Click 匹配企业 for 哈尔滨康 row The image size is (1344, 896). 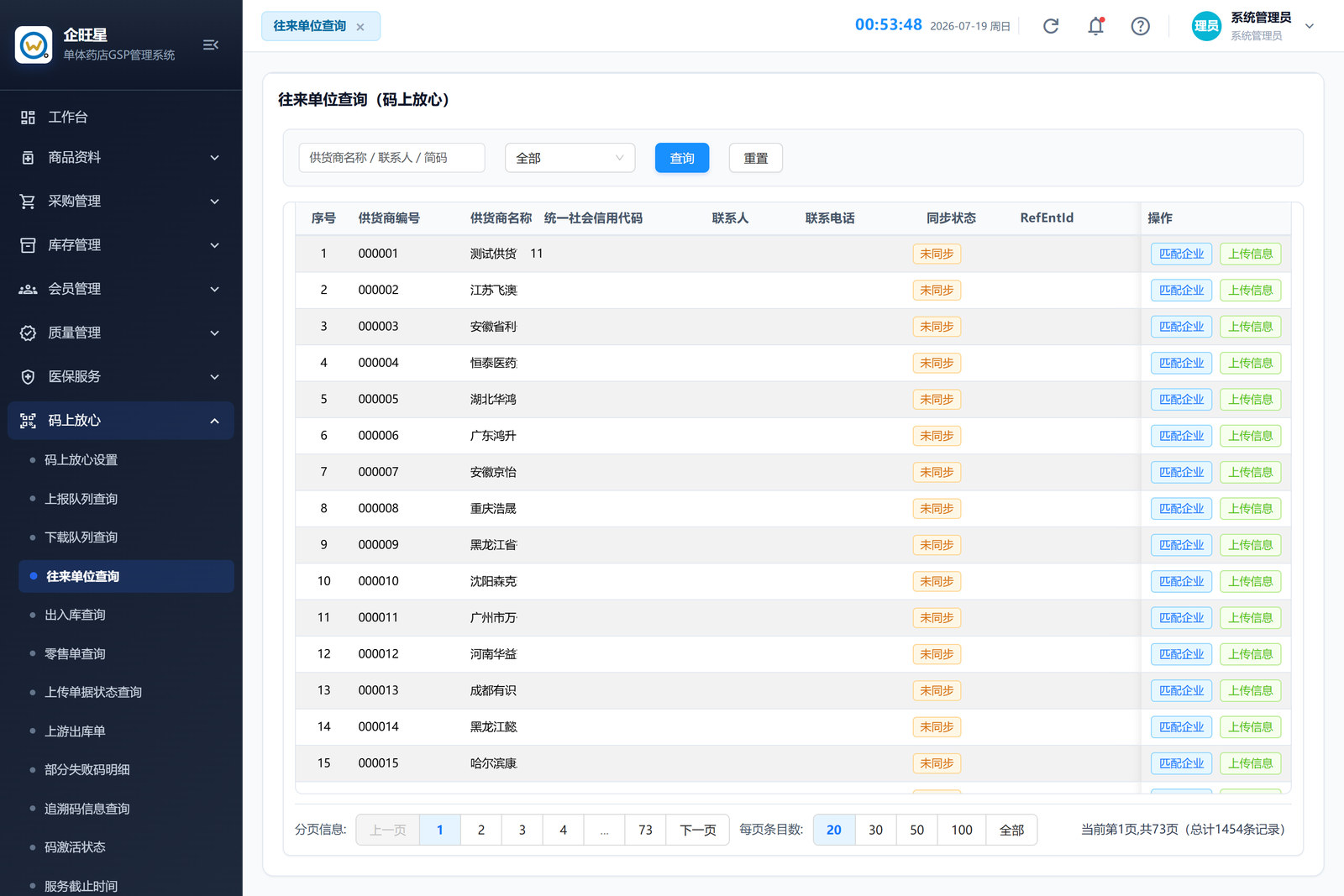pos(1181,763)
